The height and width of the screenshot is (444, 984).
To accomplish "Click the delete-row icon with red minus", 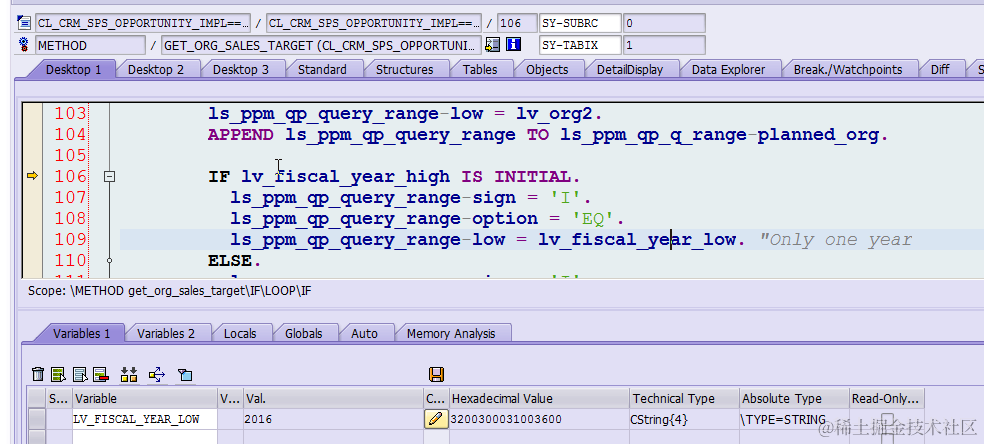I will click(x=101, y=374).
